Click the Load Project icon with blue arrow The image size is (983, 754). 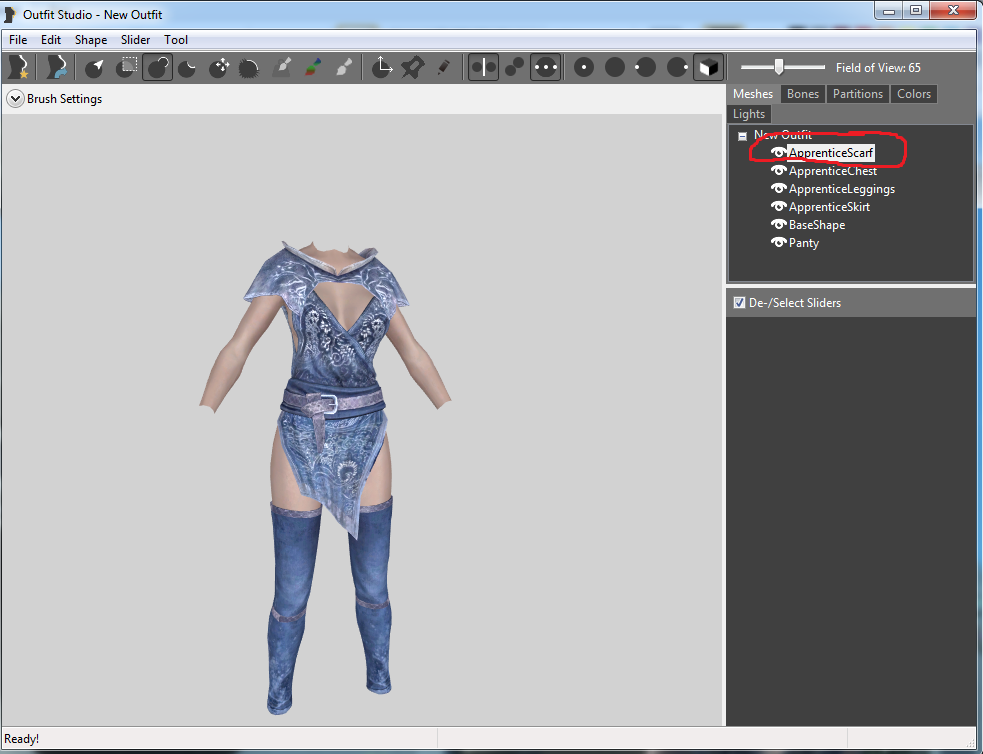coord(58,67)
